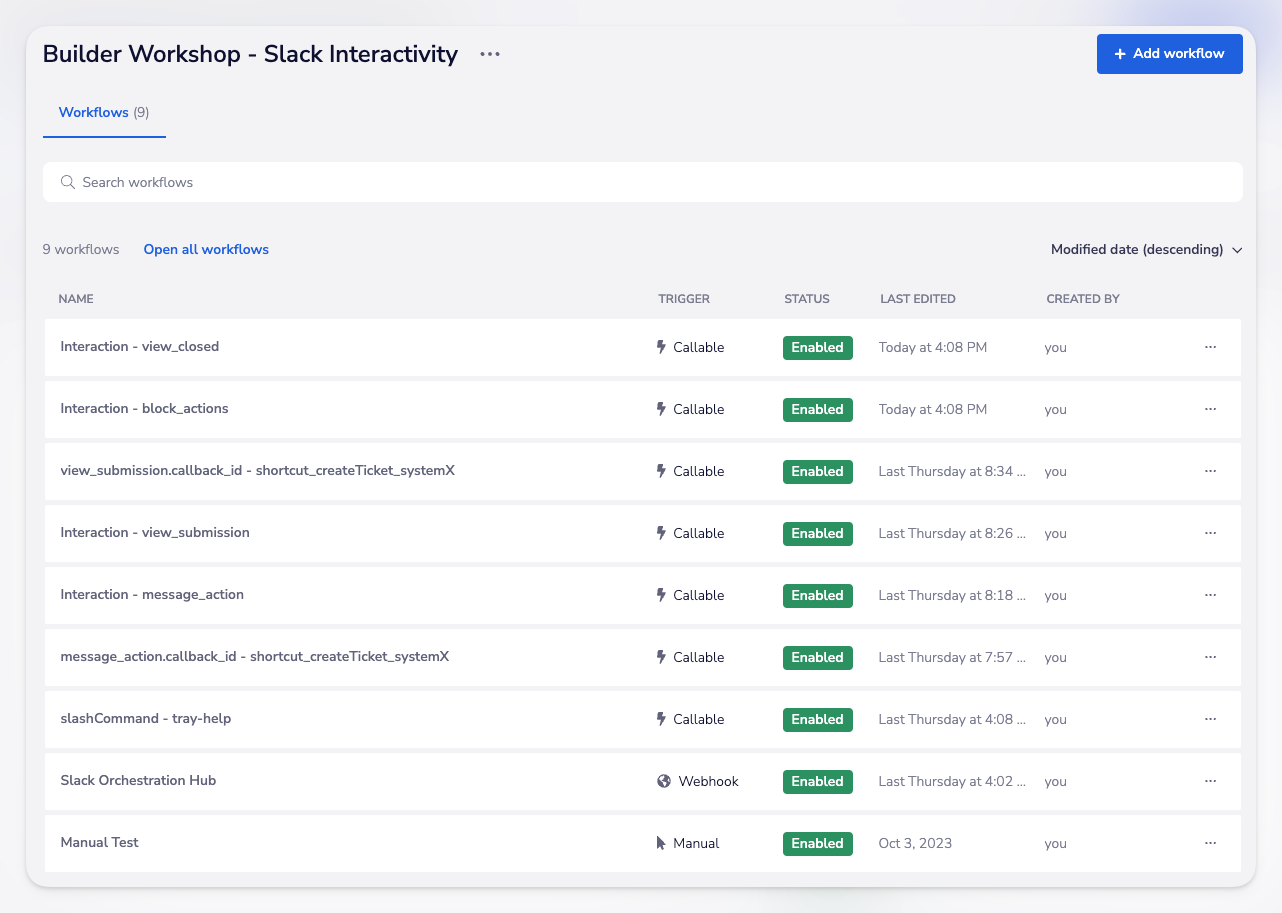Open the Slack Orchestration Hub workflow
1282x913 pixels.
click(x=138, y=781)
